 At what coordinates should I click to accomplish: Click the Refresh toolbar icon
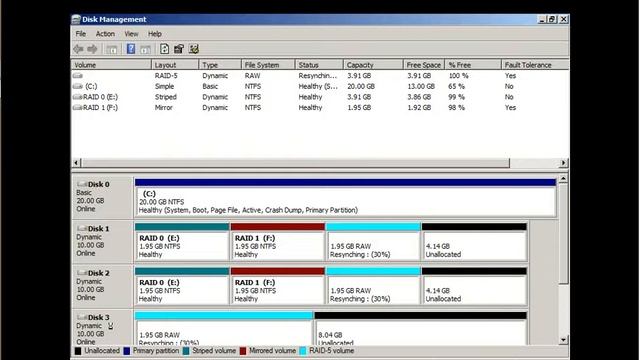[x=164, y=49]
